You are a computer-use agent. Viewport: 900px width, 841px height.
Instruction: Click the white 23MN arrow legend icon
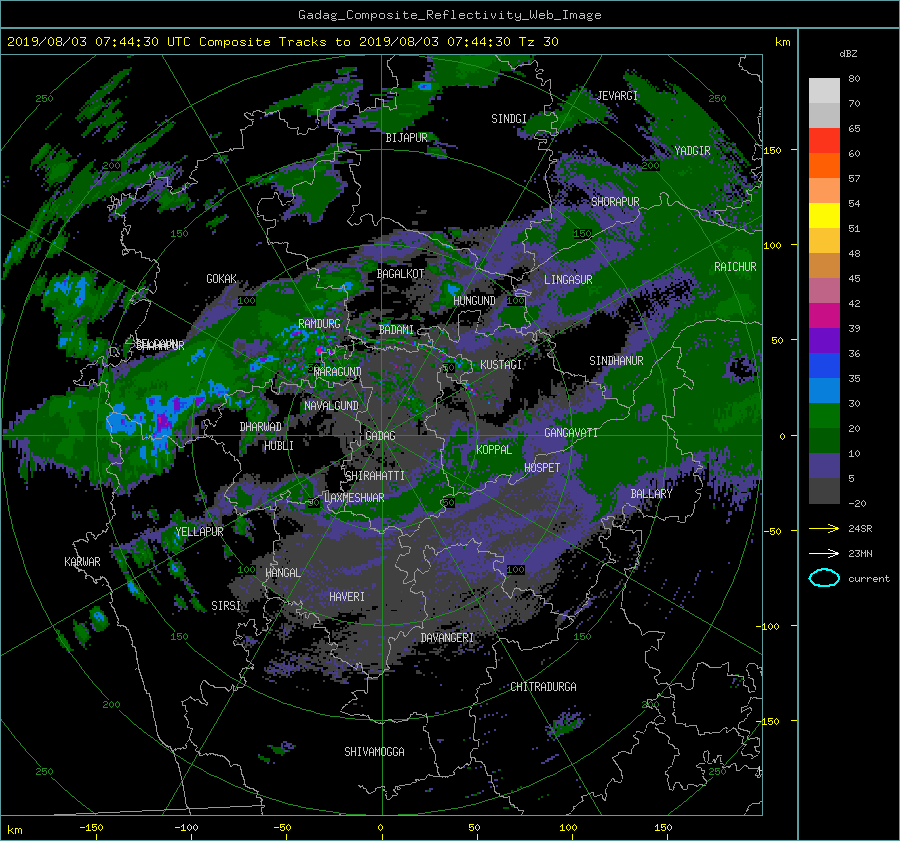click(824, 553)
